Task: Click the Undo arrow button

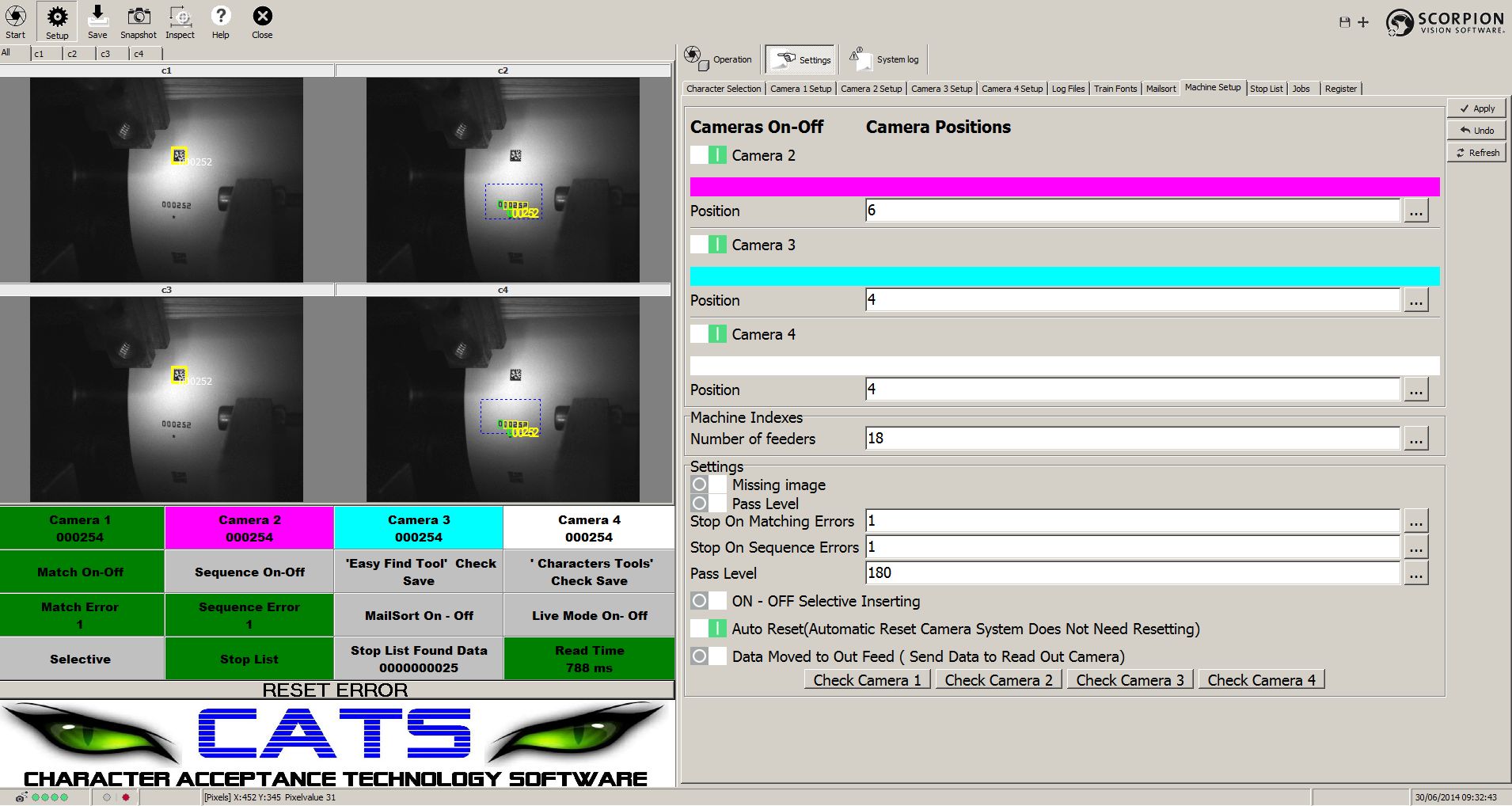Action: click(1476, 131)
